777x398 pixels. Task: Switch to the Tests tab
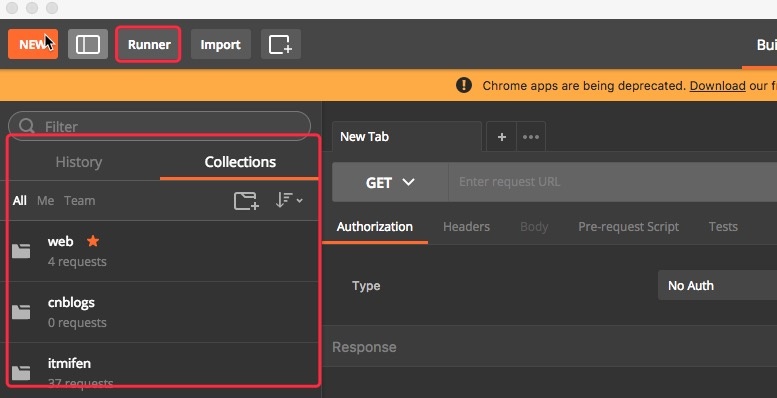723,227
